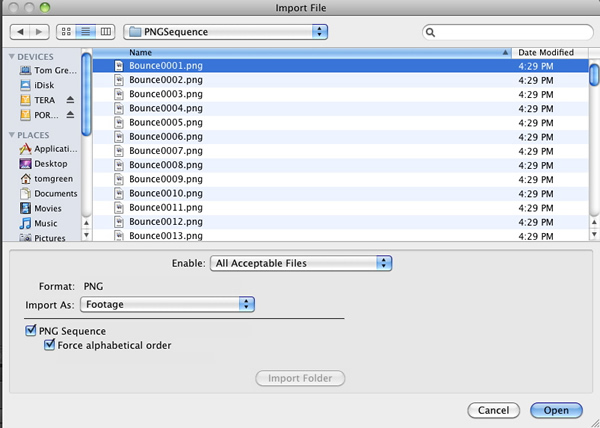The height and width of the screenshot is (428, 600).
Task: Toggle Force alphabetical order checkbox
Action: 49,345
